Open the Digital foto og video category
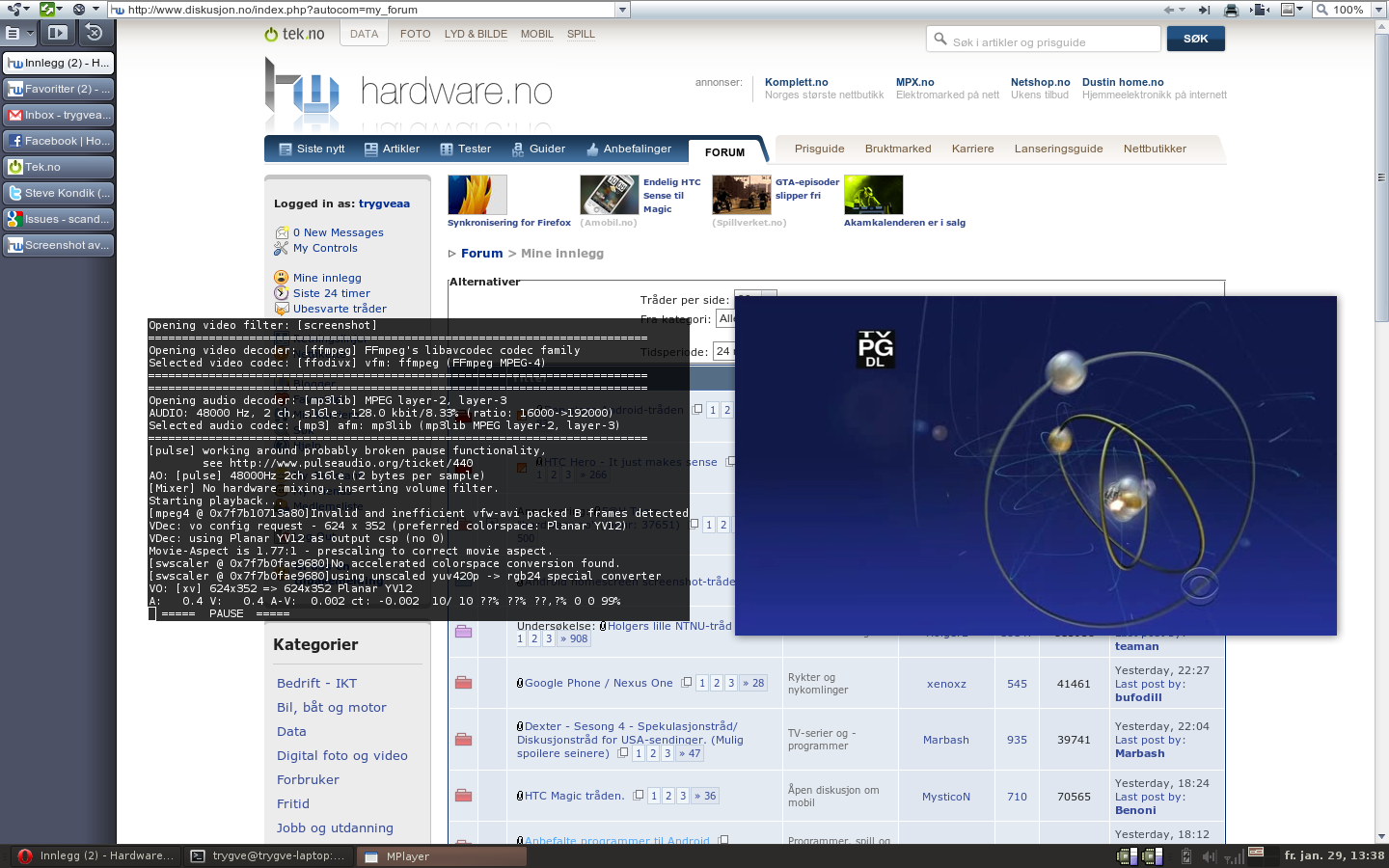 [x=342, y=755]
